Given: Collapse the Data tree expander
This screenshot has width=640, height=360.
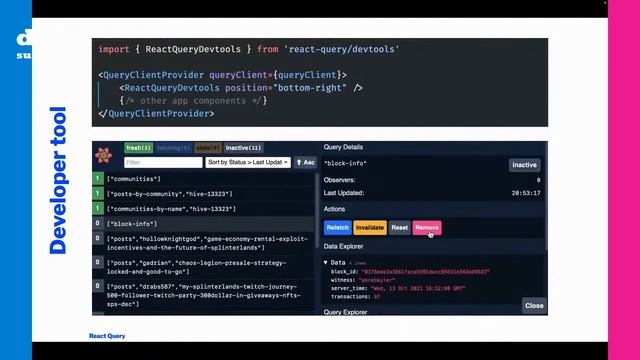Looking at the screenshot, I should click(326, 262).
